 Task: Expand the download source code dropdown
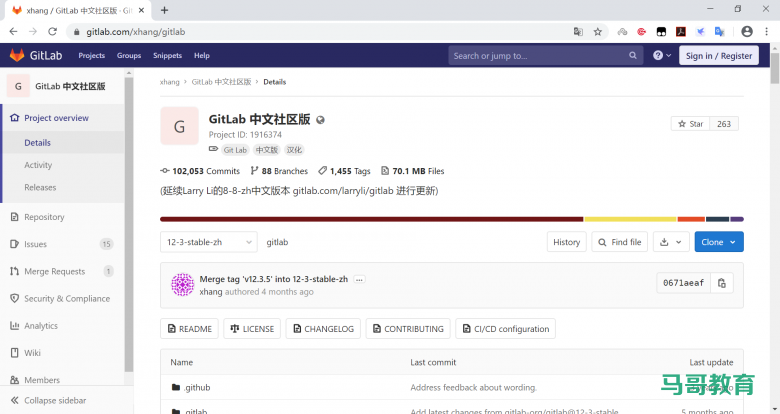pyautogui.click(x=669, y=242)
